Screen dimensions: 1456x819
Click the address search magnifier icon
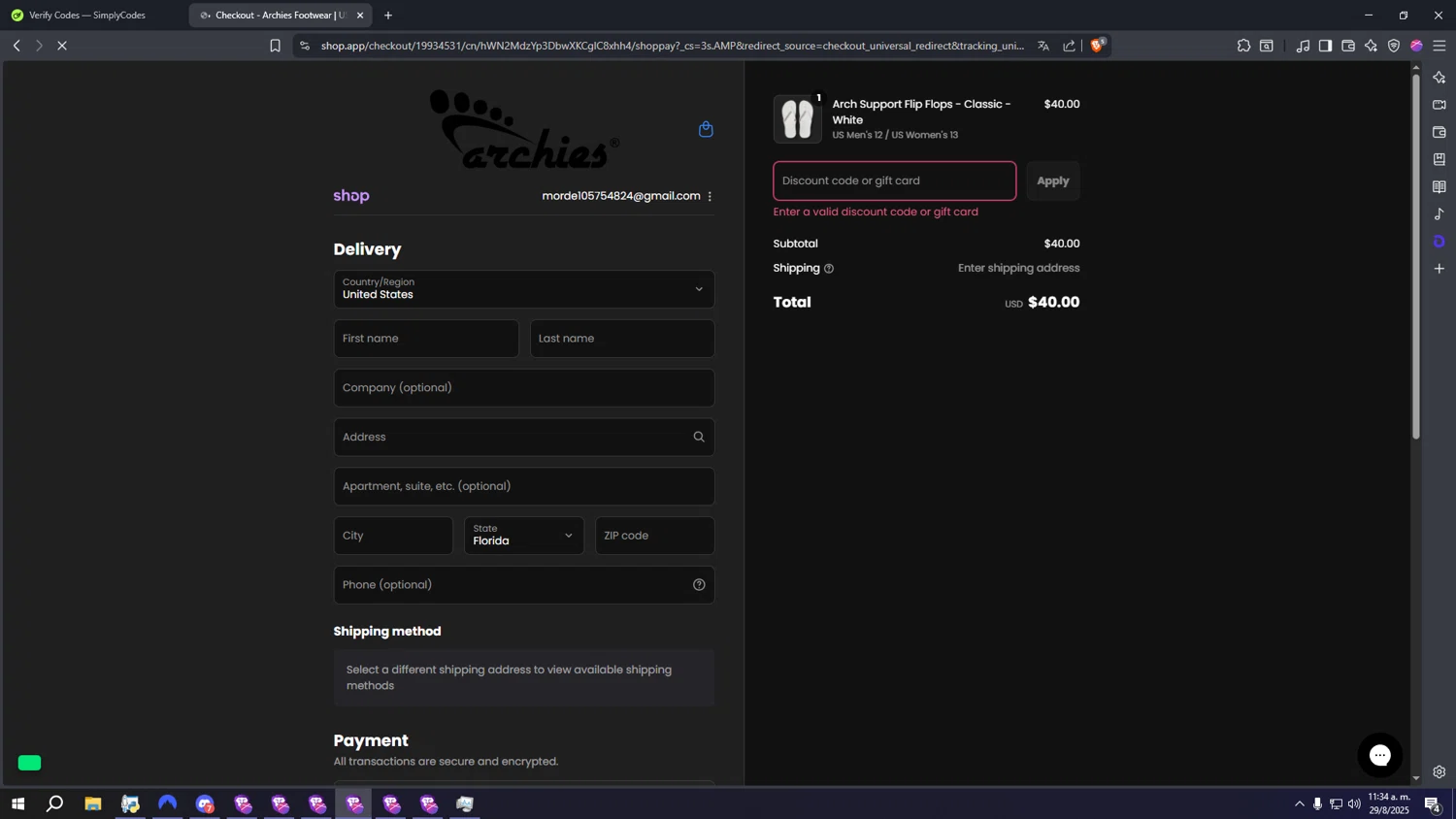[699, 437]
